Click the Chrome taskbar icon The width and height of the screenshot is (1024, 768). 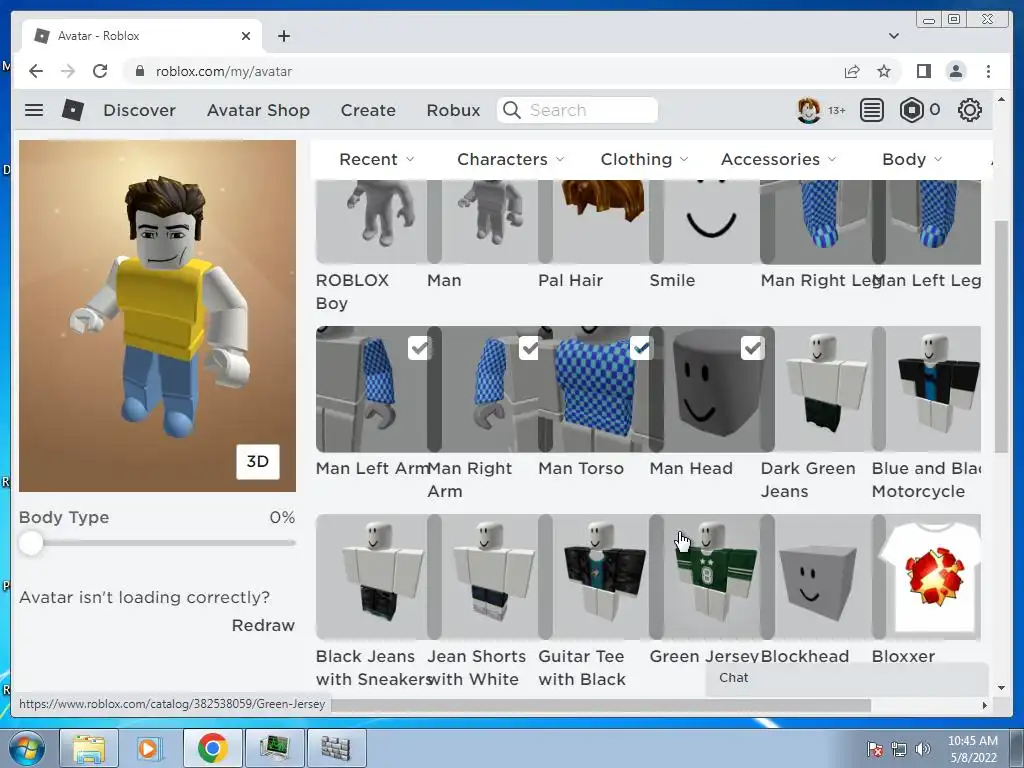(x=212, y=748)
